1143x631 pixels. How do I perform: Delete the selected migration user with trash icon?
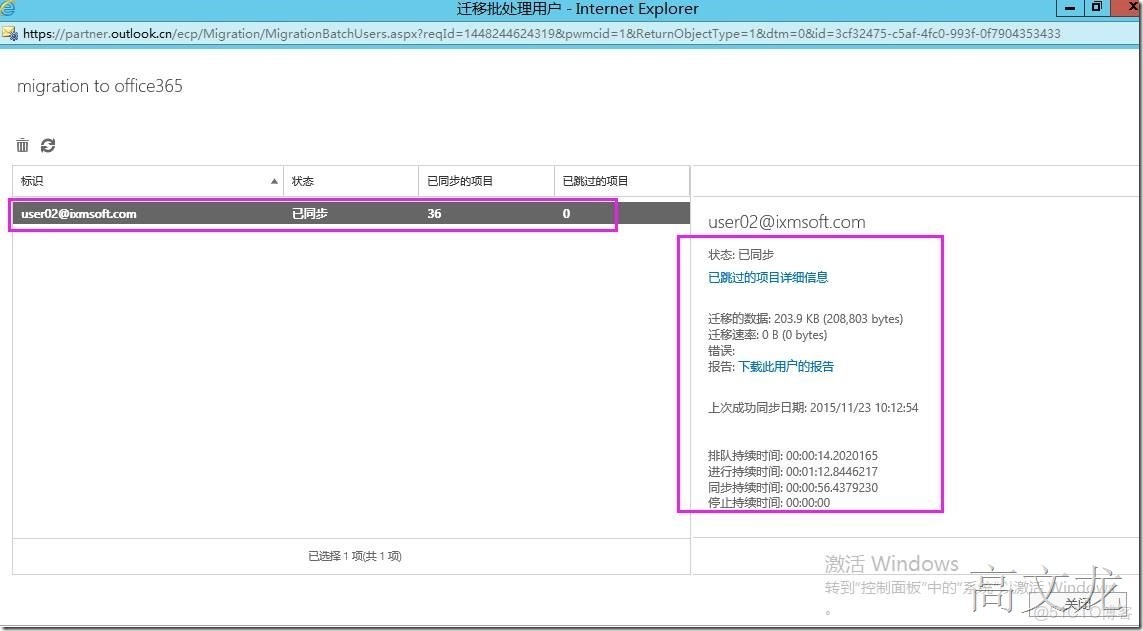click(x=22, y=145)
